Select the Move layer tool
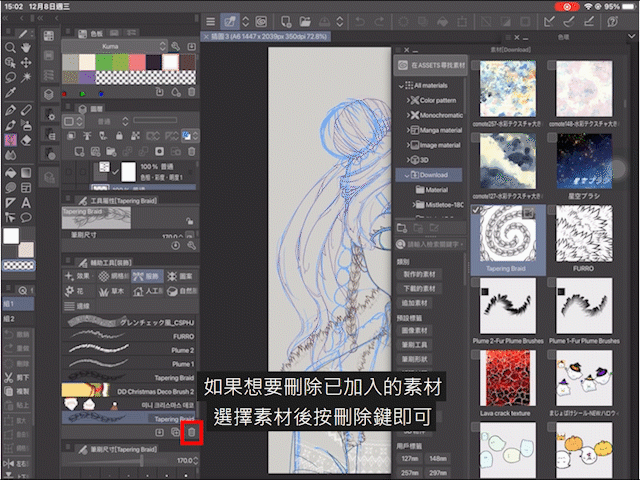Viewport: 640px width, 480px height. 26,62
